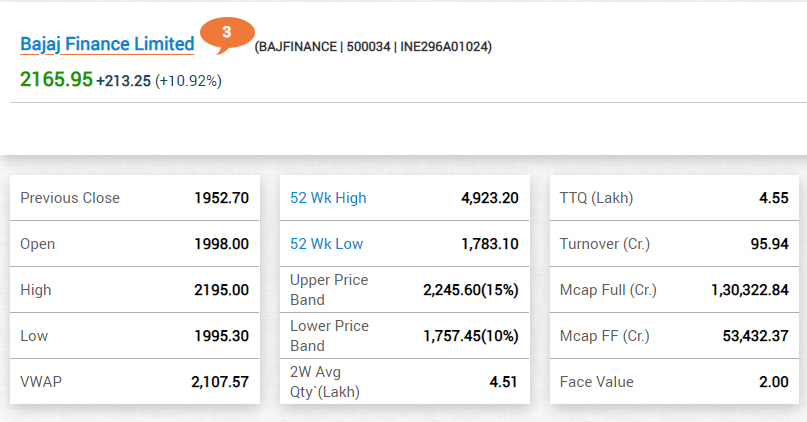Select the Previous Close value 1952.70
This screenshot has width=807, height=422.
pos(221,198)
